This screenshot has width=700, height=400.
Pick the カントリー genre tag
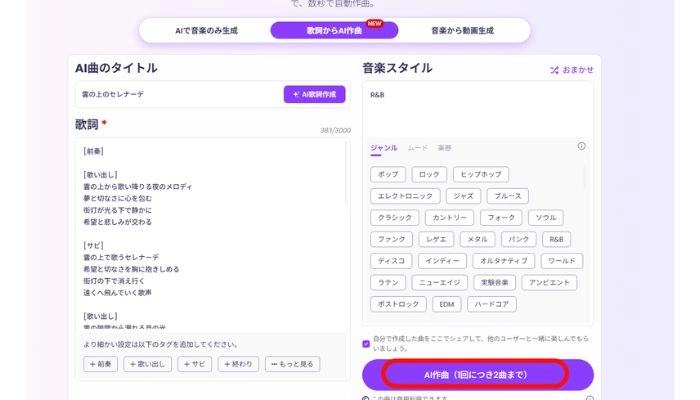(450, 217)
